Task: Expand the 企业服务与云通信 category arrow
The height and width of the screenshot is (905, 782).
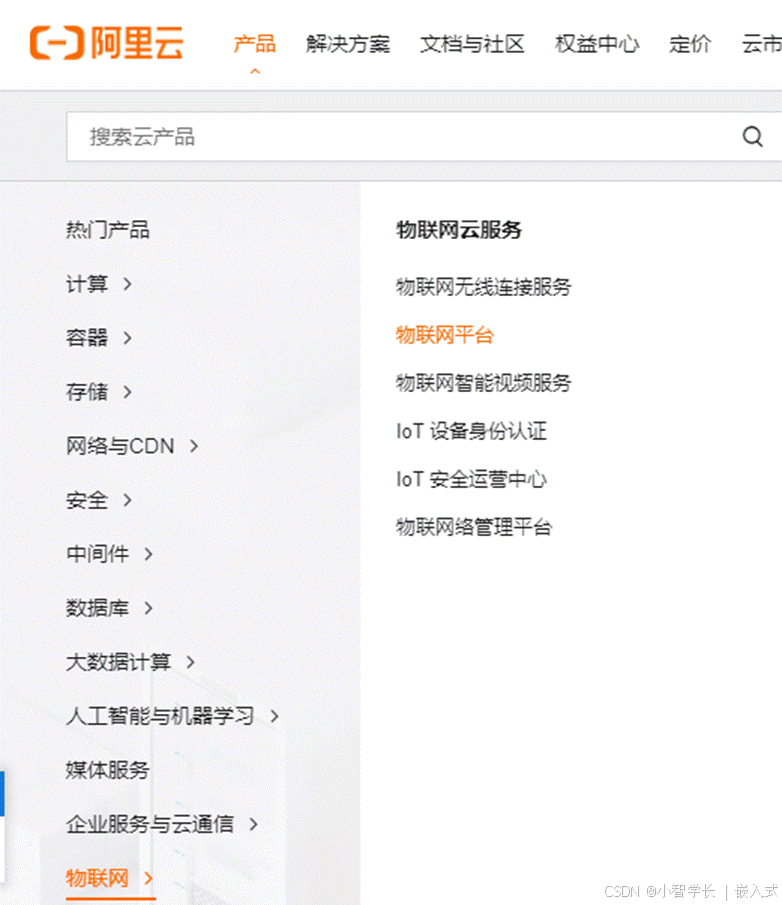Action: [x=253, y=824]
